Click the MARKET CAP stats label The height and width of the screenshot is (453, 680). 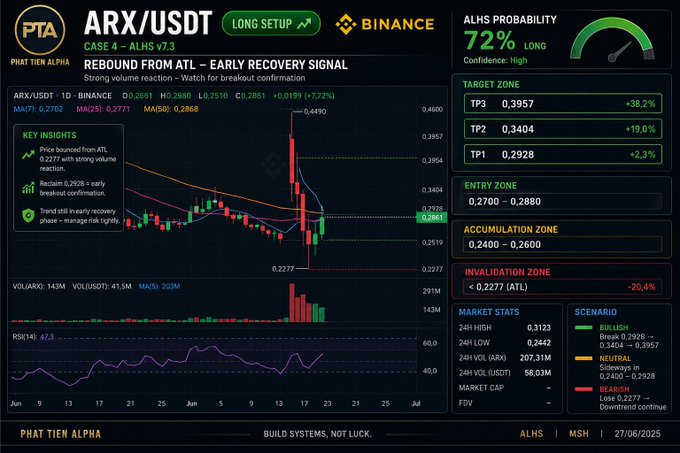point(481,388)
